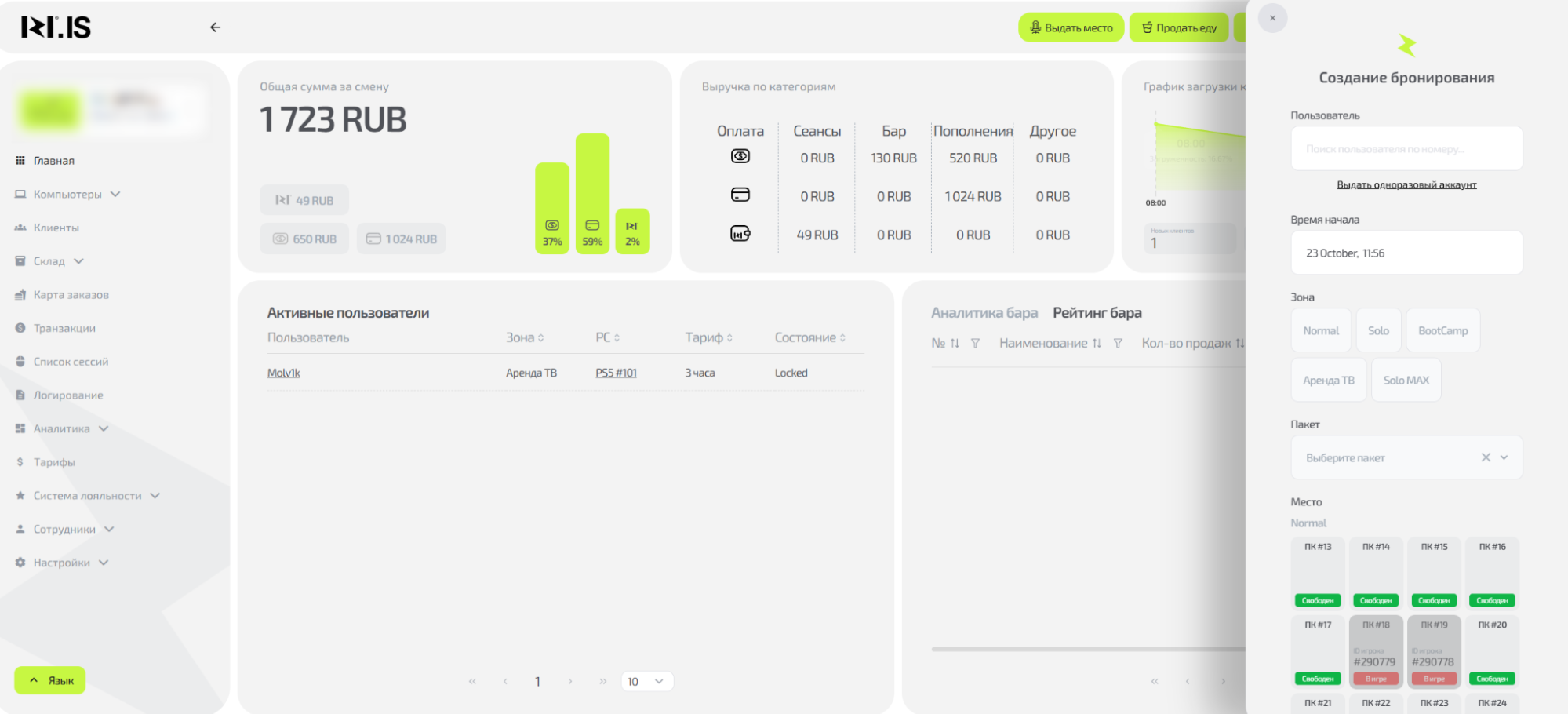Select free seat ПК #13
Image resolution: width=1568 pixels, height=714 pixels.
click(1318, 573)
